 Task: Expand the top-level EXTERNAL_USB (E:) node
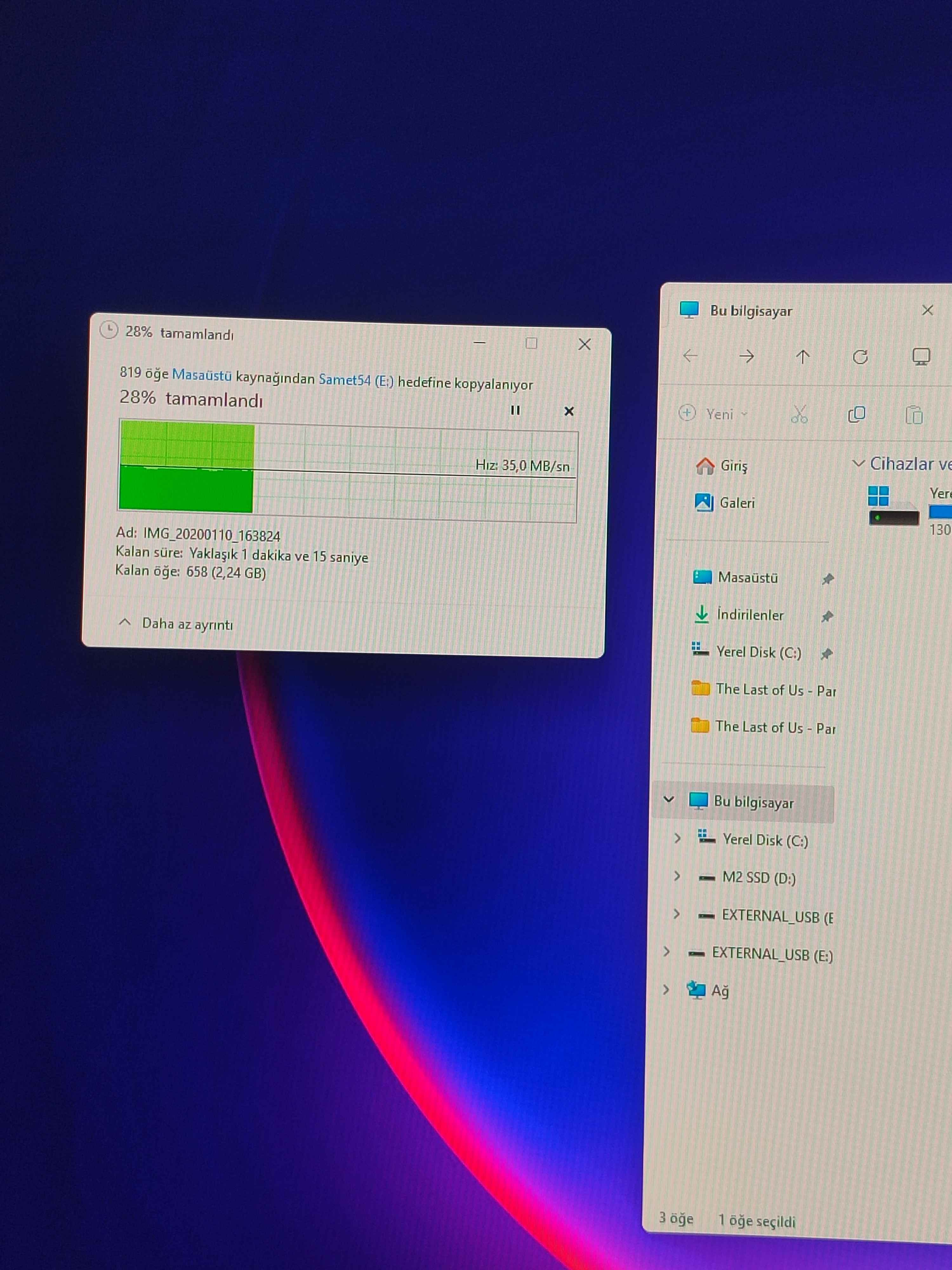(x=666, y=951)
